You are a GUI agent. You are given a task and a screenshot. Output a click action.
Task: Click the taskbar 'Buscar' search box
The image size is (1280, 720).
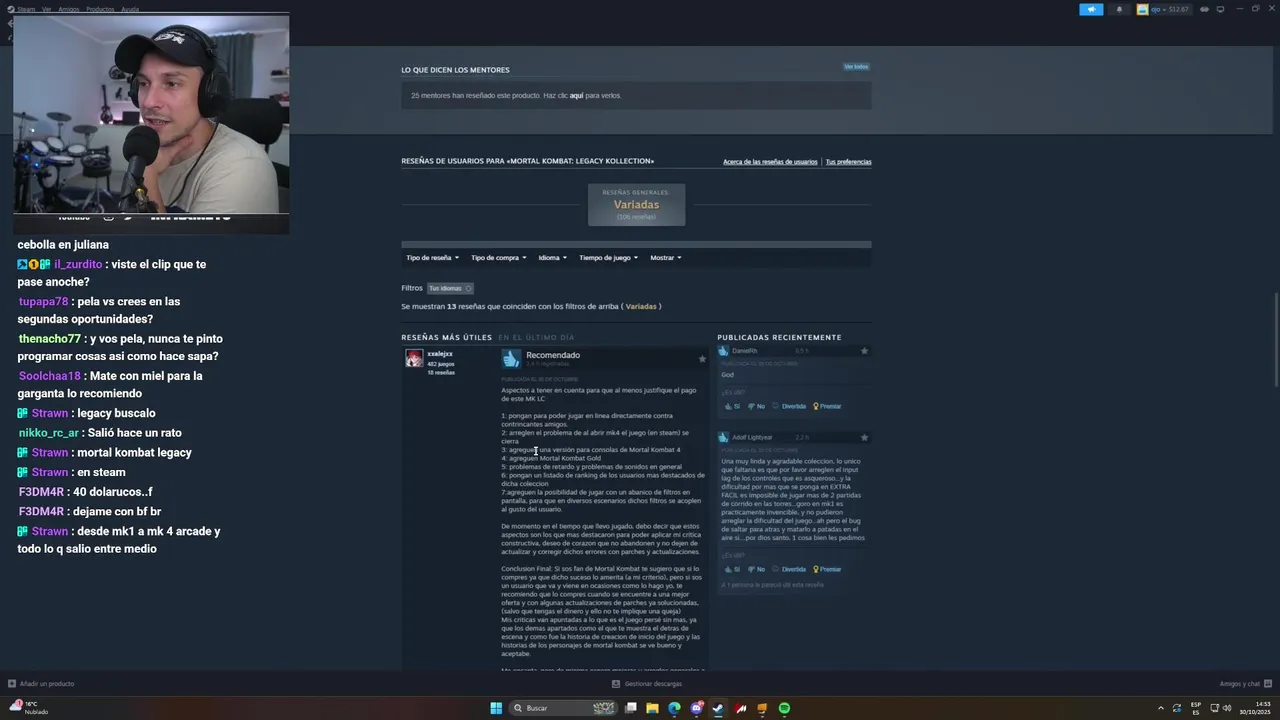coord(565,708)
